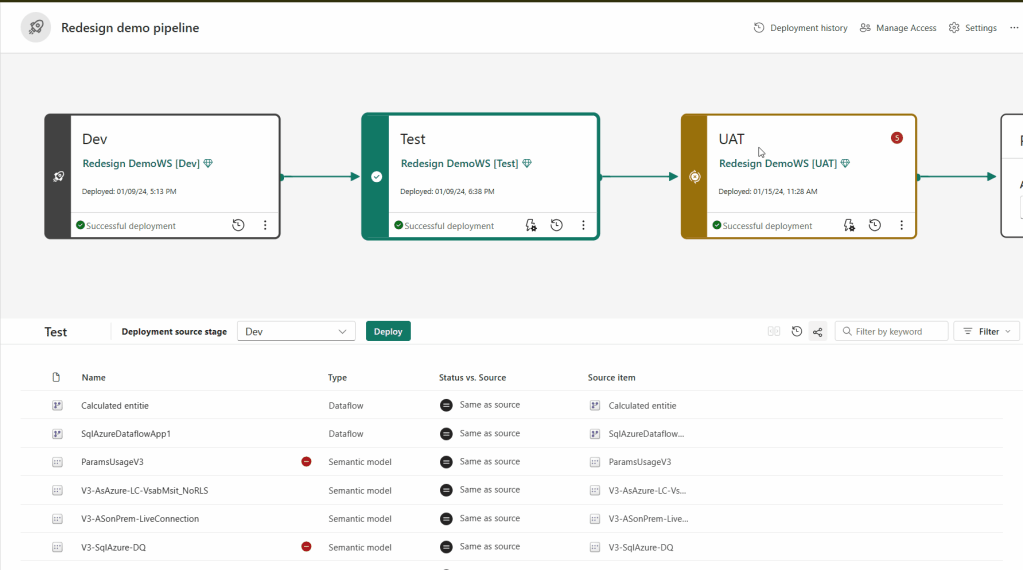The height and width of the screenshot is (570, 1023).
Task: Click the pipeline rocket icon beside the title
Action: [x=36, y=28]
